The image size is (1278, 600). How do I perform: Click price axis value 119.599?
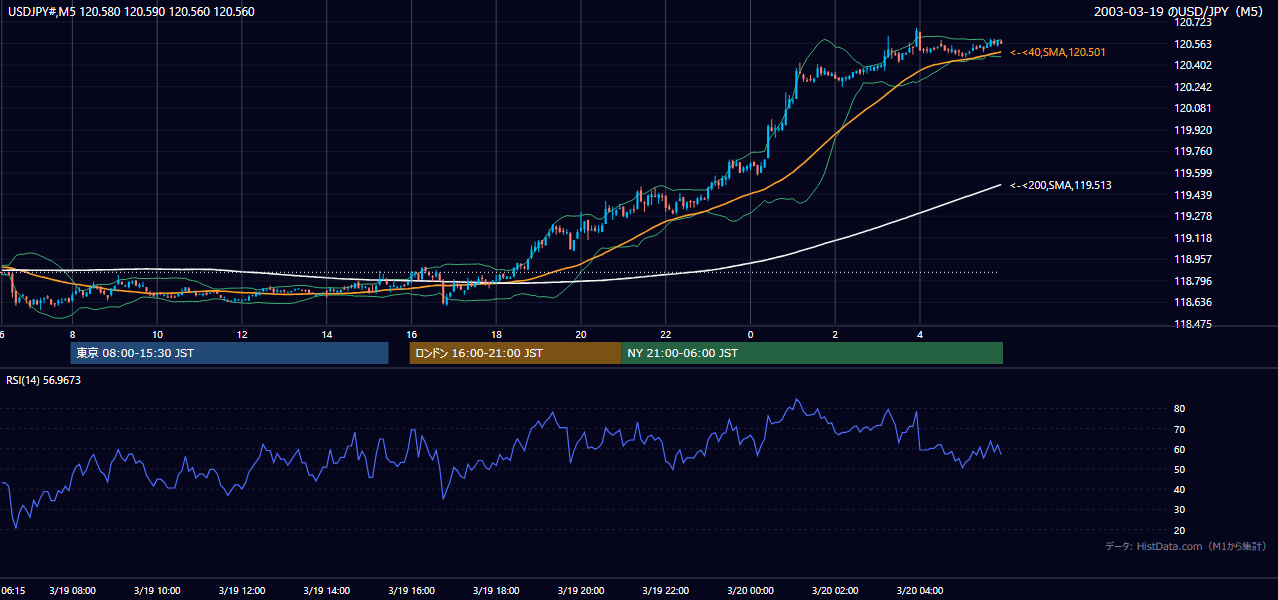(x=1194, y=173)
